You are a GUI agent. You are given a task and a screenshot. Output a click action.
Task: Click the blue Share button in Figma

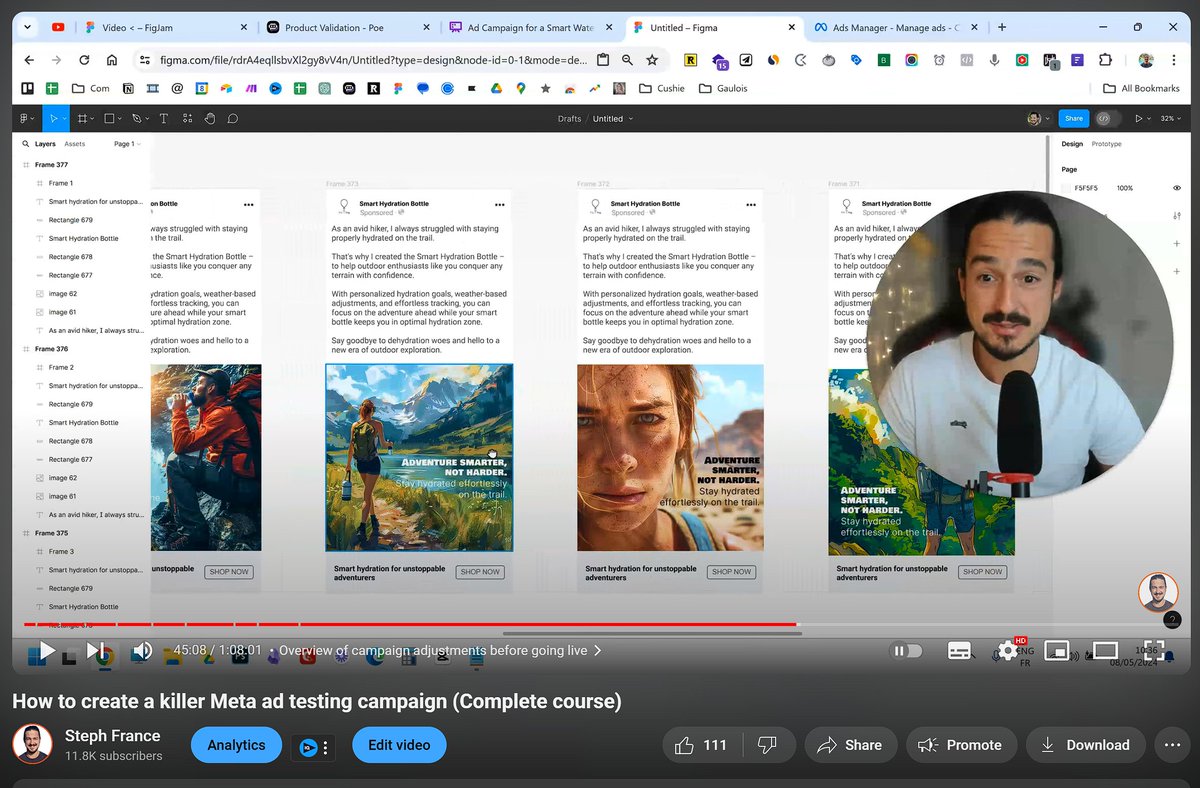(1073, 118)
